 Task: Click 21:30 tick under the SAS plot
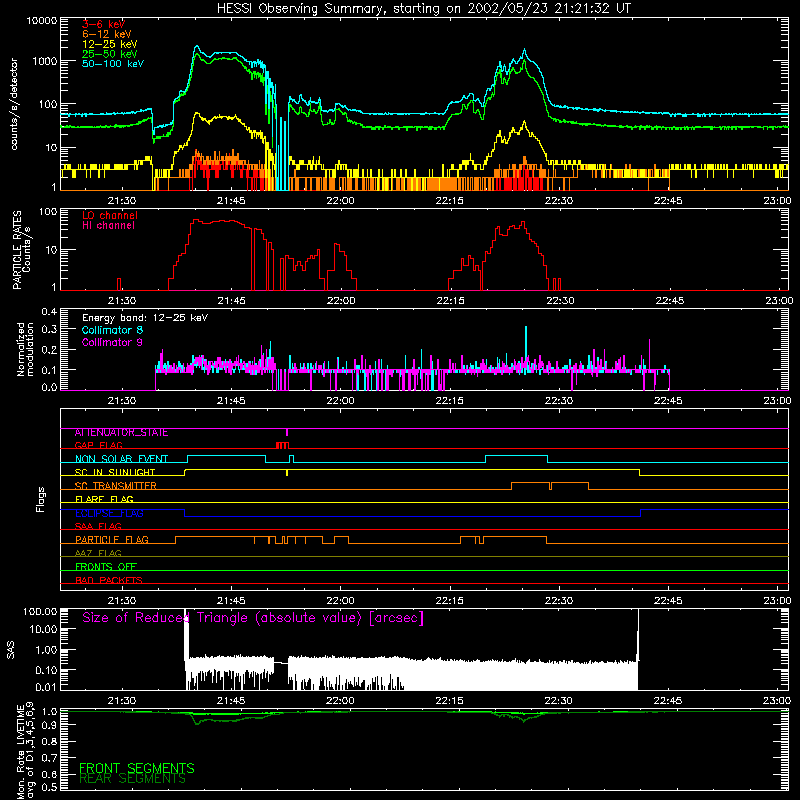pyautogui.click(x=121, y=701)
